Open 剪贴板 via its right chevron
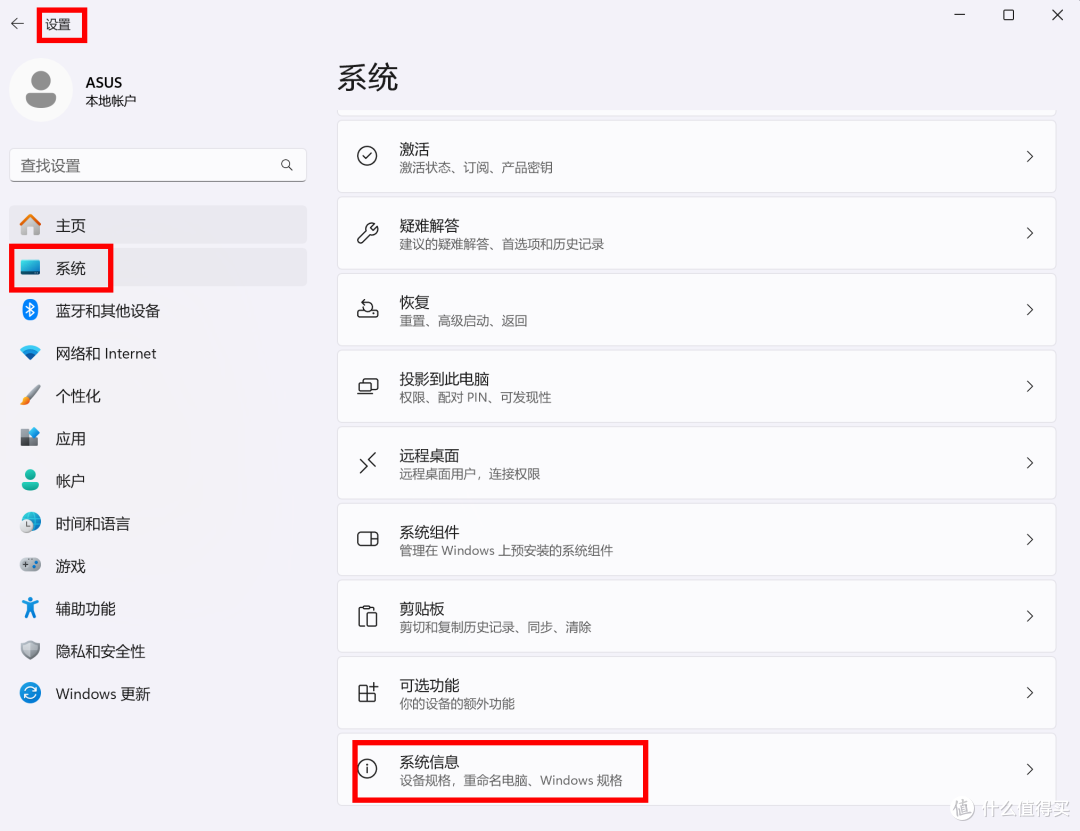The image size is (1080, 831). coord(1030,616)
